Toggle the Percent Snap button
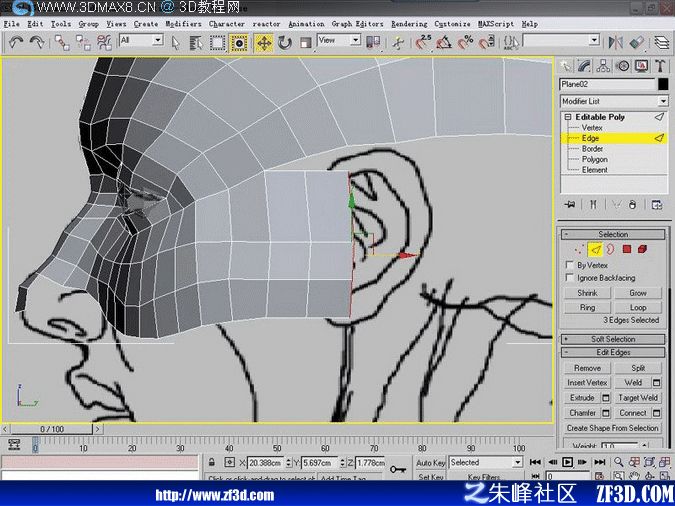Image resolution: width=675 pixels, height=506 pixels. click(465, 43)
